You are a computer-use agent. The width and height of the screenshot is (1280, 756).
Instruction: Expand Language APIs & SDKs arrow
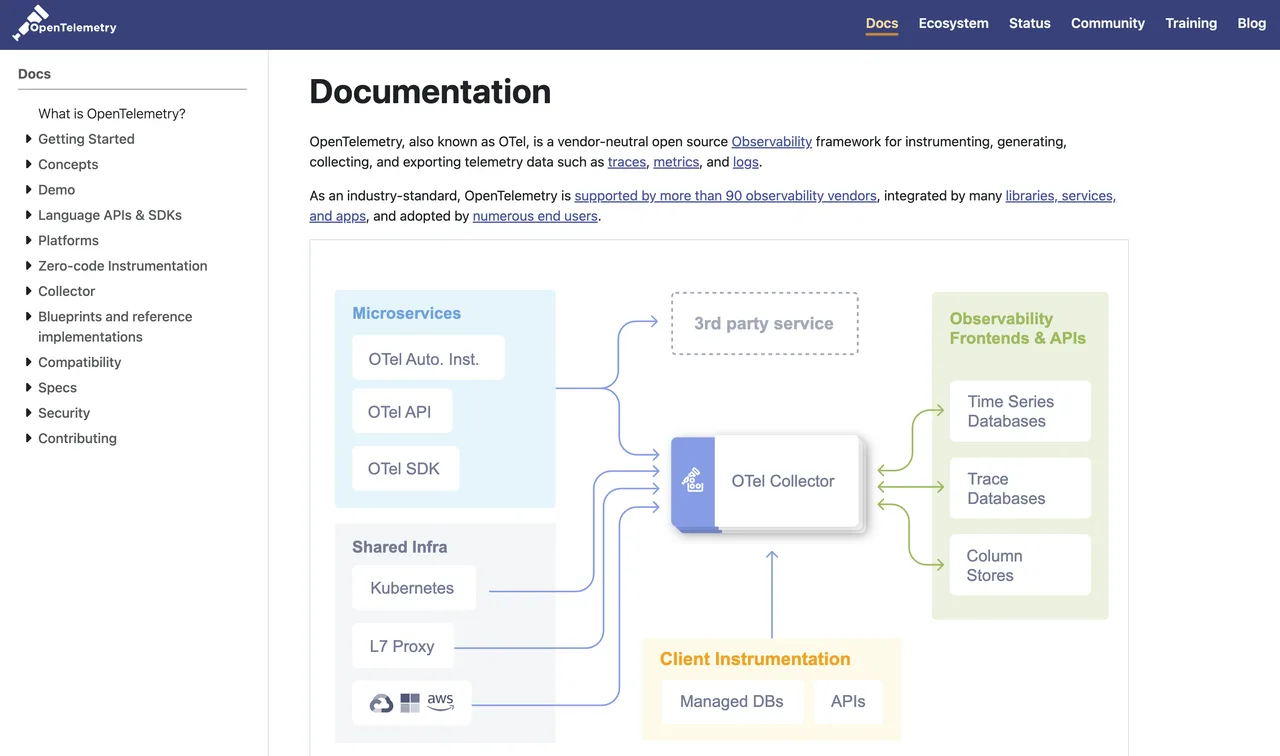[28, 215]
